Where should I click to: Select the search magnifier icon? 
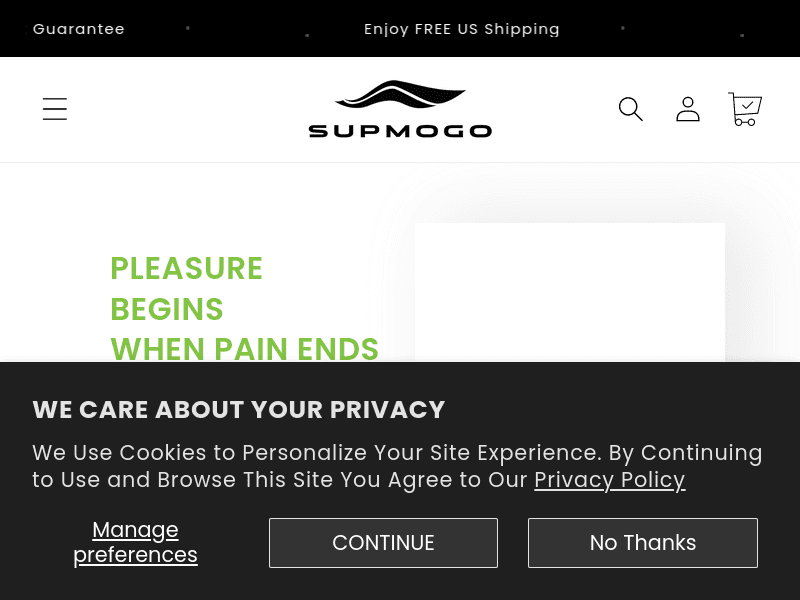(631, 109)
